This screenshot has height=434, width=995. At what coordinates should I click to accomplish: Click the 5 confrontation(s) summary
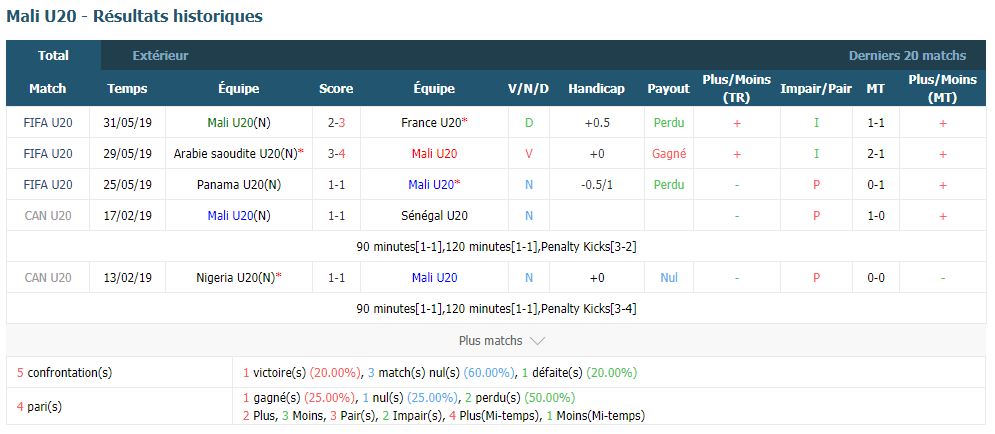point(64,372)
